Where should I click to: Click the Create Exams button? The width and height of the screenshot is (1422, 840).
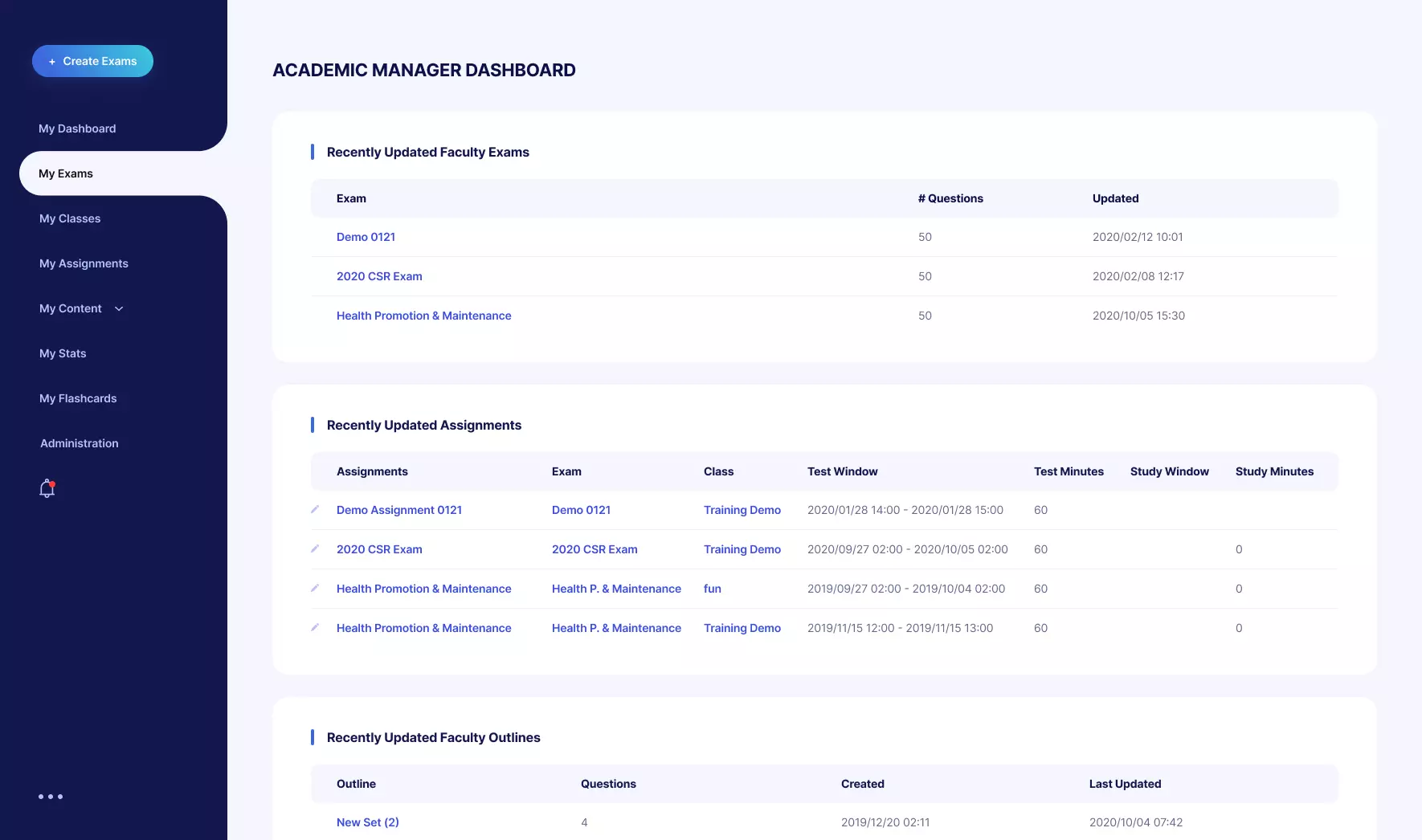[92, 61]
